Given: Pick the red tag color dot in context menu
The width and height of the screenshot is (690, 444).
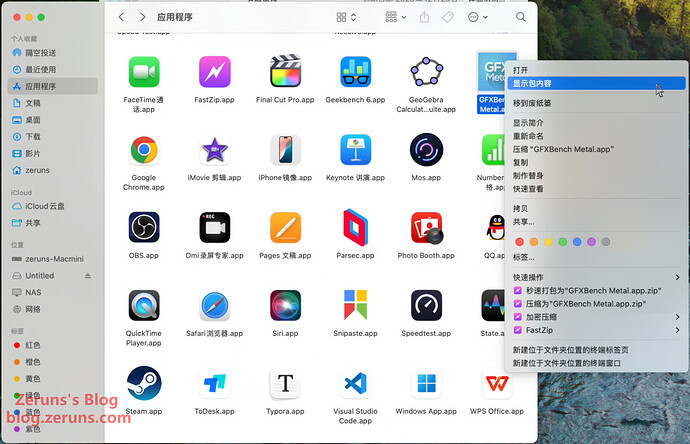Looking at the screenshot, I should click(x=519, y=242).
